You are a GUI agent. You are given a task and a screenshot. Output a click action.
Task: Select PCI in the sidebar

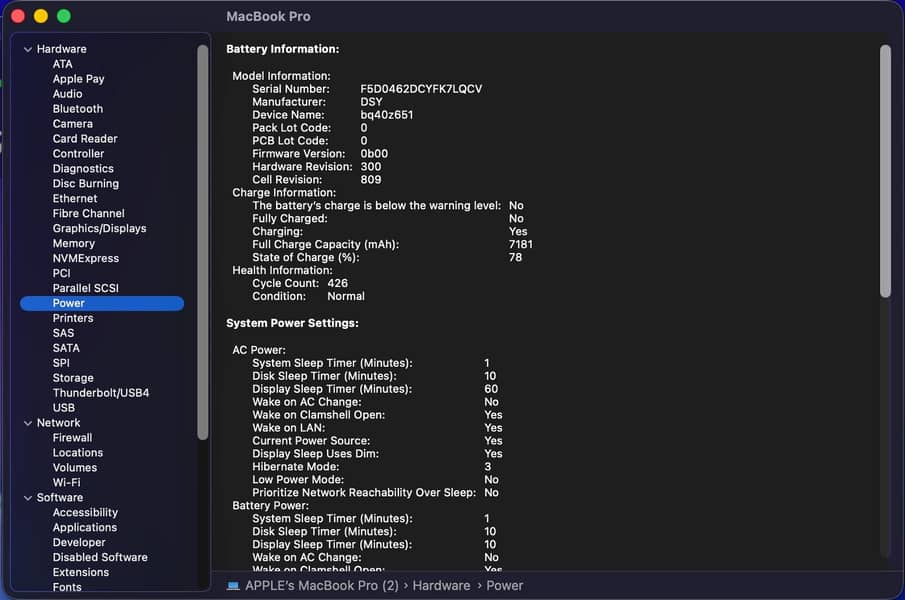pos(61,273)
